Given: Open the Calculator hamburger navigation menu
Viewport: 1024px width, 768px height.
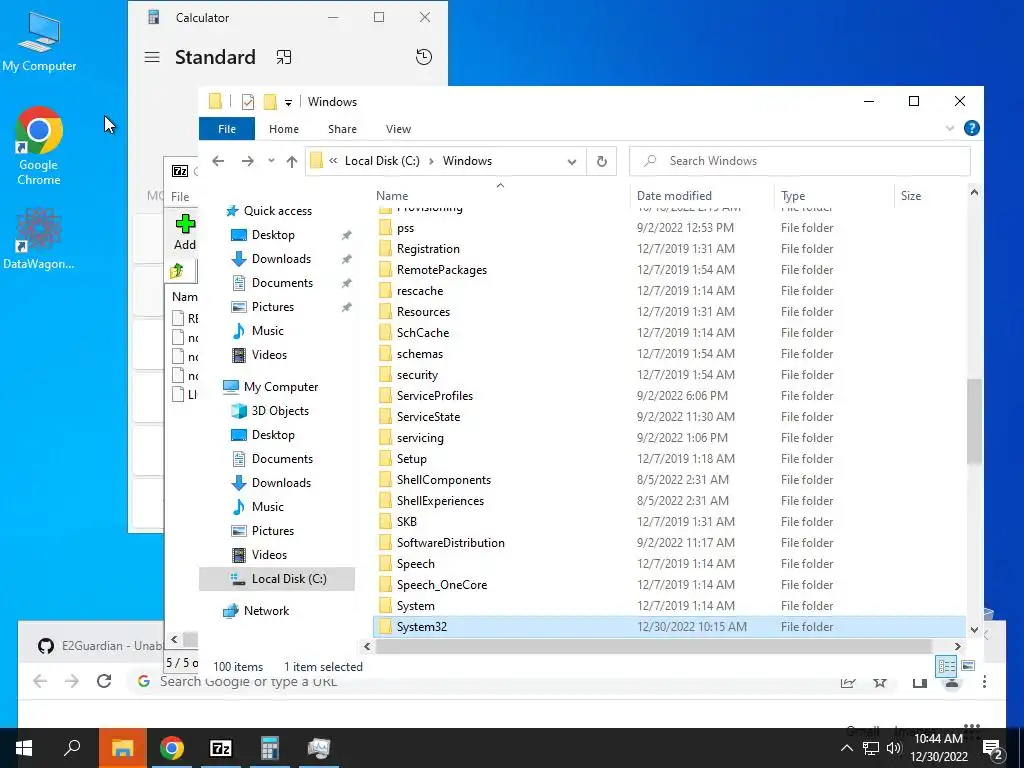Looking at the screenshot, I should tap(152, 57).
